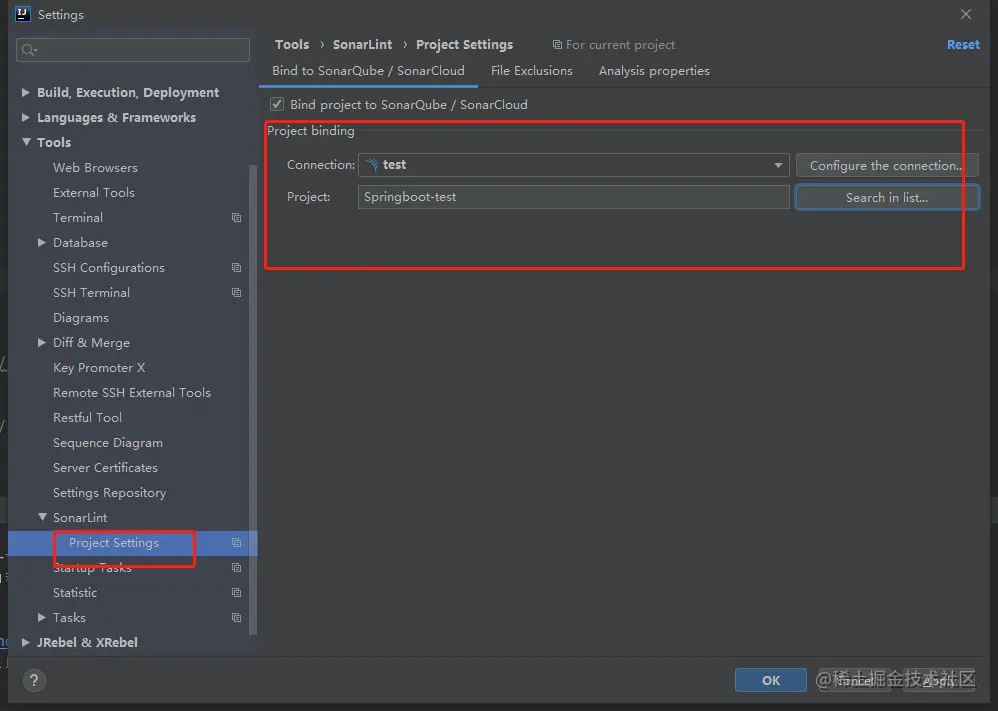Select Database settings entry
Screen dimensions: 998x711
click(x=80, y=243)
